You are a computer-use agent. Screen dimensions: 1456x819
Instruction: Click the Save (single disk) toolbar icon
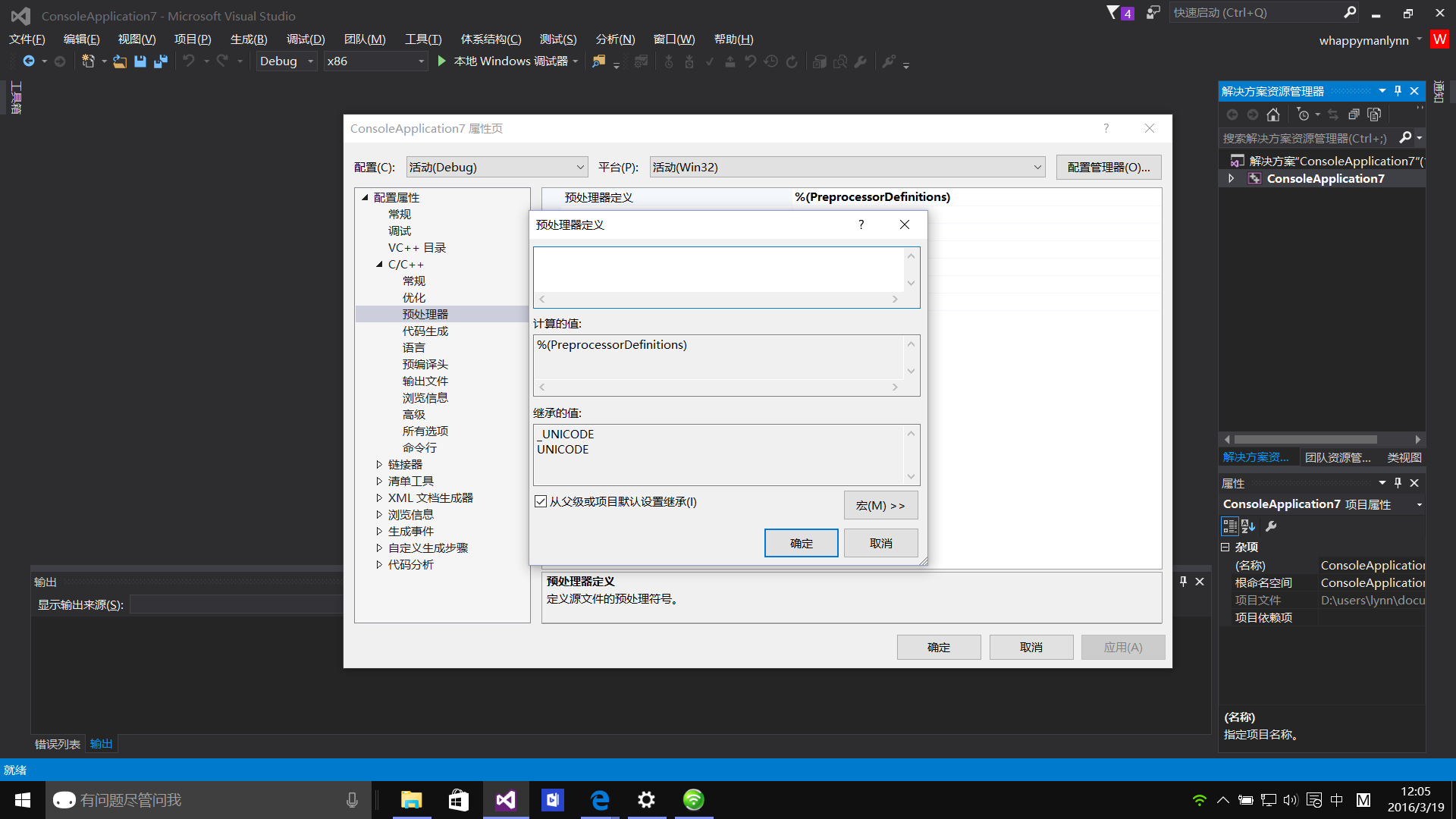[x=140, y=61]
